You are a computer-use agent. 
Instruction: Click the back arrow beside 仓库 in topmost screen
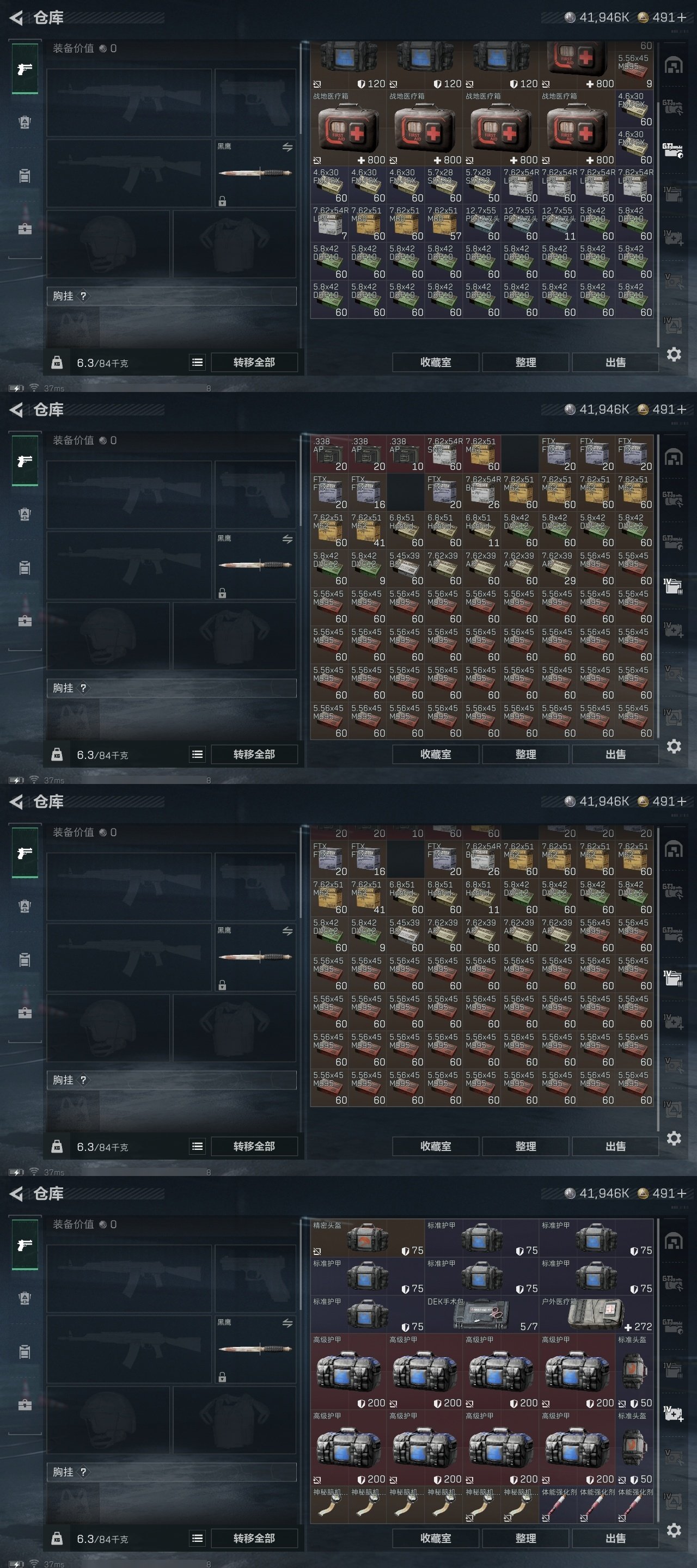[16, 17]
